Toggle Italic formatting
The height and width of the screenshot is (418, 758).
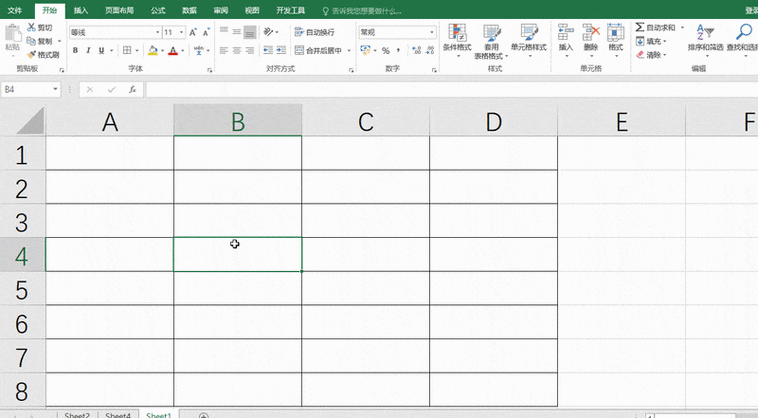click(x=88, y=50)
